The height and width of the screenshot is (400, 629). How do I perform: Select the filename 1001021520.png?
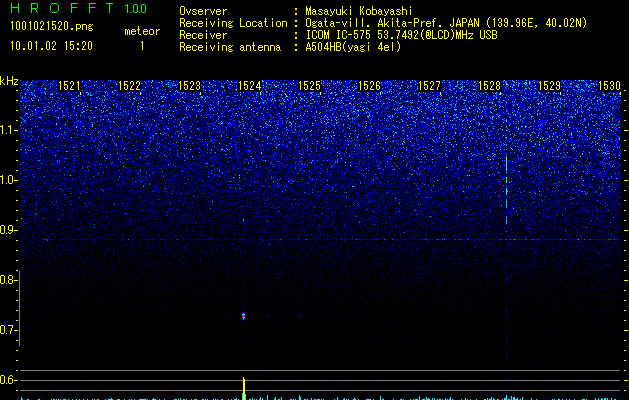point(52,26)
